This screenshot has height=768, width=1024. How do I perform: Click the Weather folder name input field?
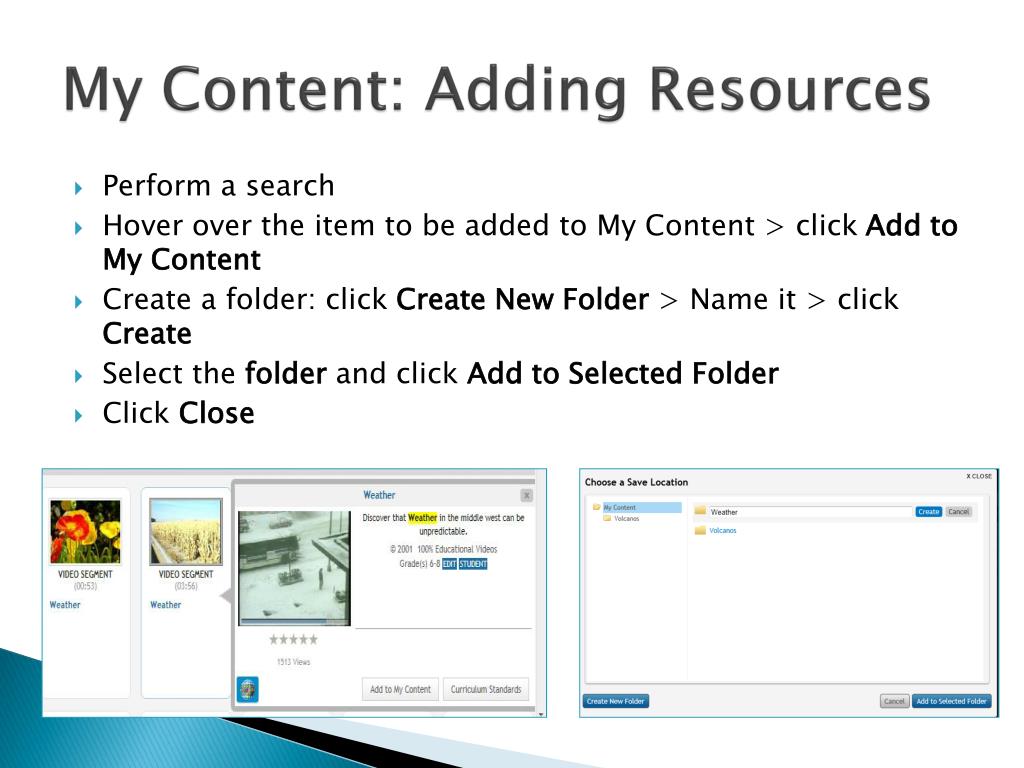point(810,512)
